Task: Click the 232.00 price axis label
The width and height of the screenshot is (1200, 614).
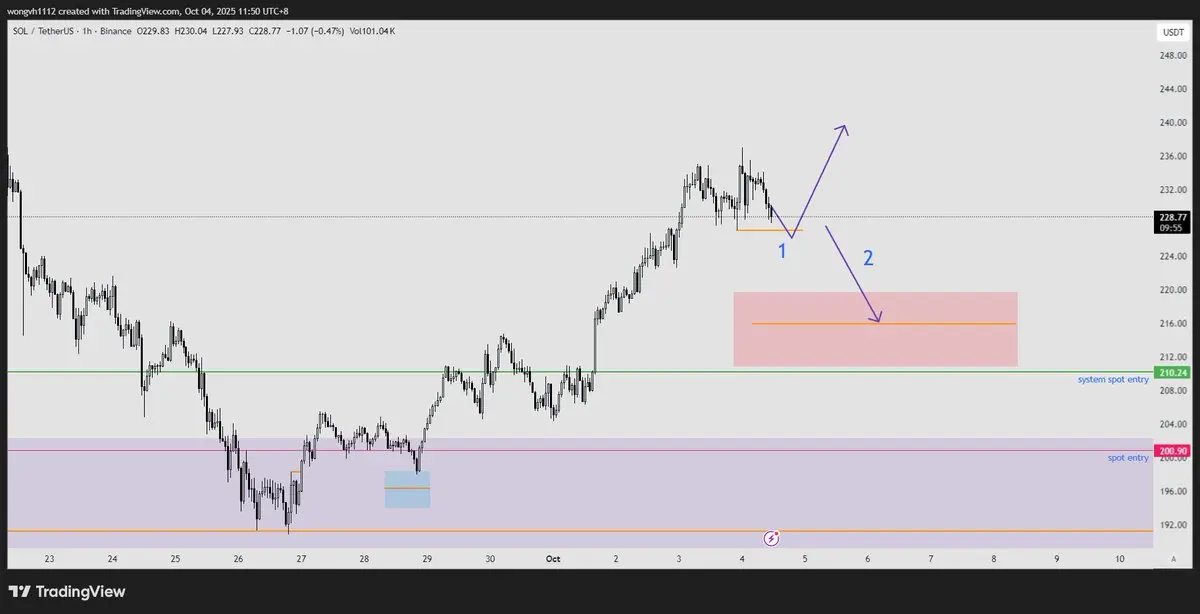Action: tap(1172, 189)
